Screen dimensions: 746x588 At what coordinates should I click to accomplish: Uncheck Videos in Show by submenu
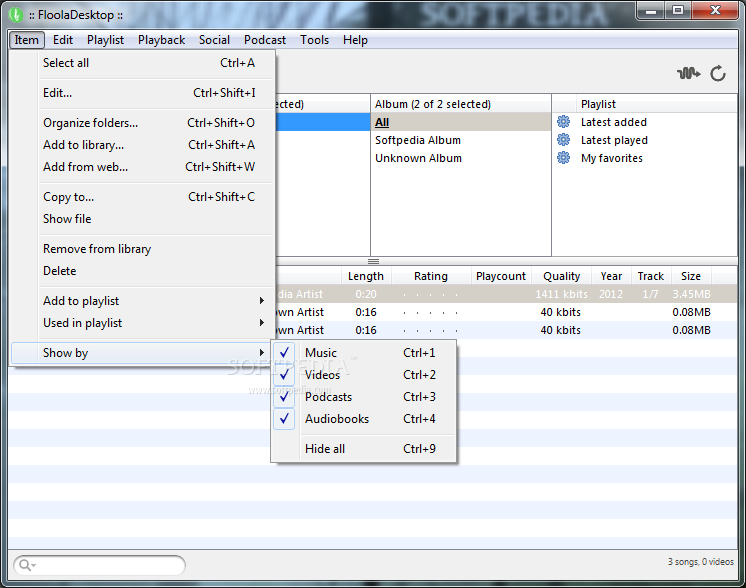364,375
